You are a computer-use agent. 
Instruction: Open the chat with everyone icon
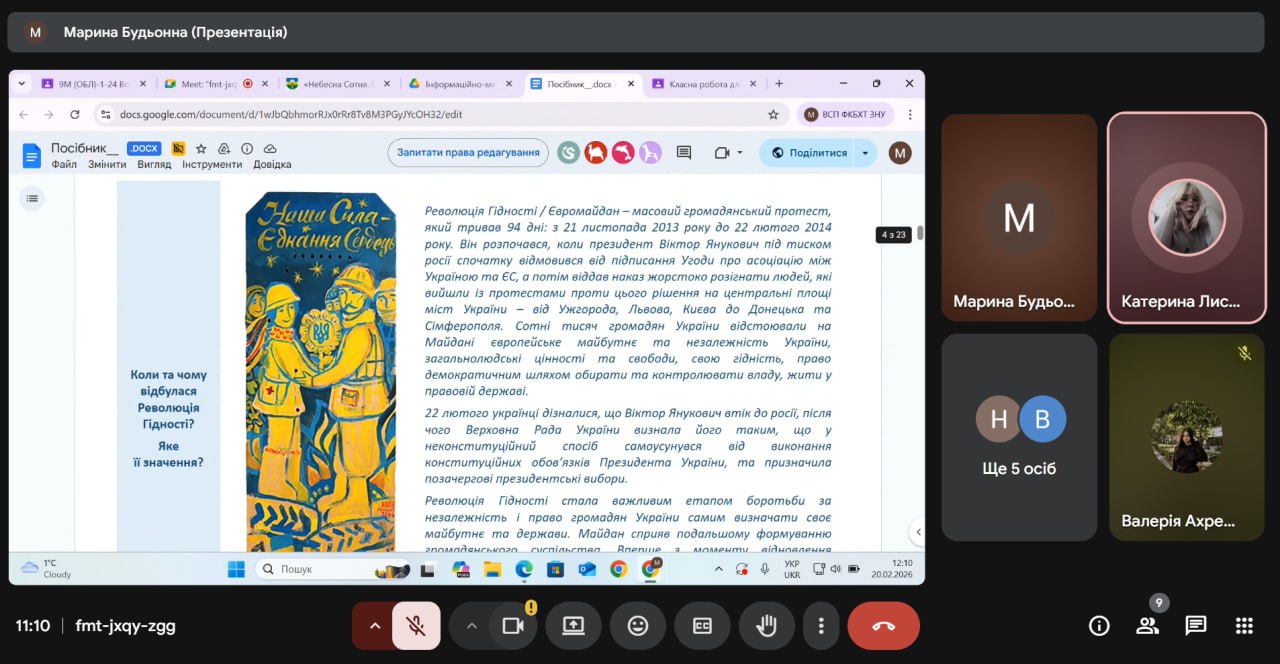point(1196,626)
